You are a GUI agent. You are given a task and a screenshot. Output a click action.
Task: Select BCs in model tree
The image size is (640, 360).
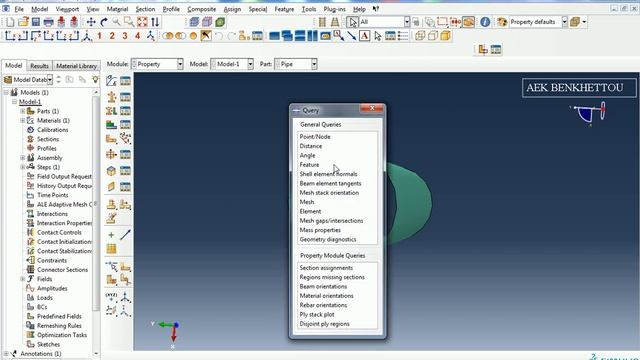tap(42, 307)
